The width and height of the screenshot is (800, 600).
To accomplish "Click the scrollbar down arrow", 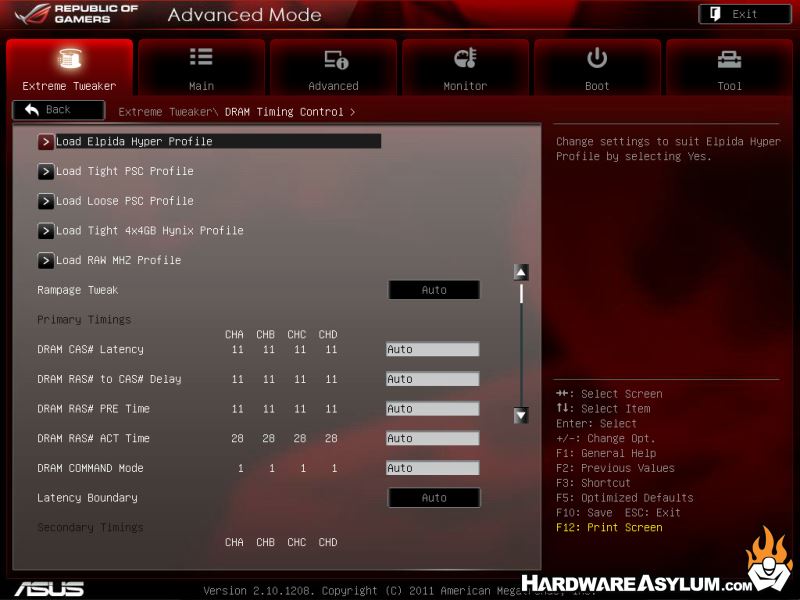I will 520,415.
